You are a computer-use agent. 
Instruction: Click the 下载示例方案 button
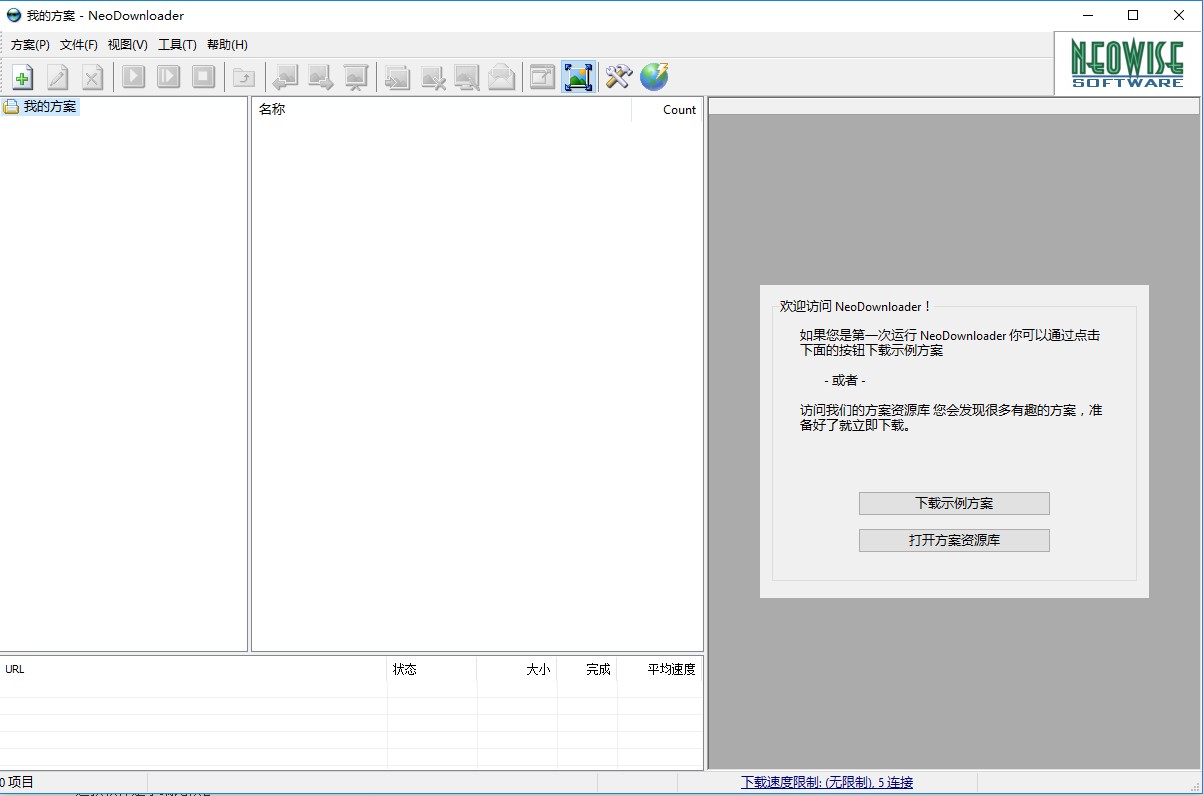click(953, 503)
